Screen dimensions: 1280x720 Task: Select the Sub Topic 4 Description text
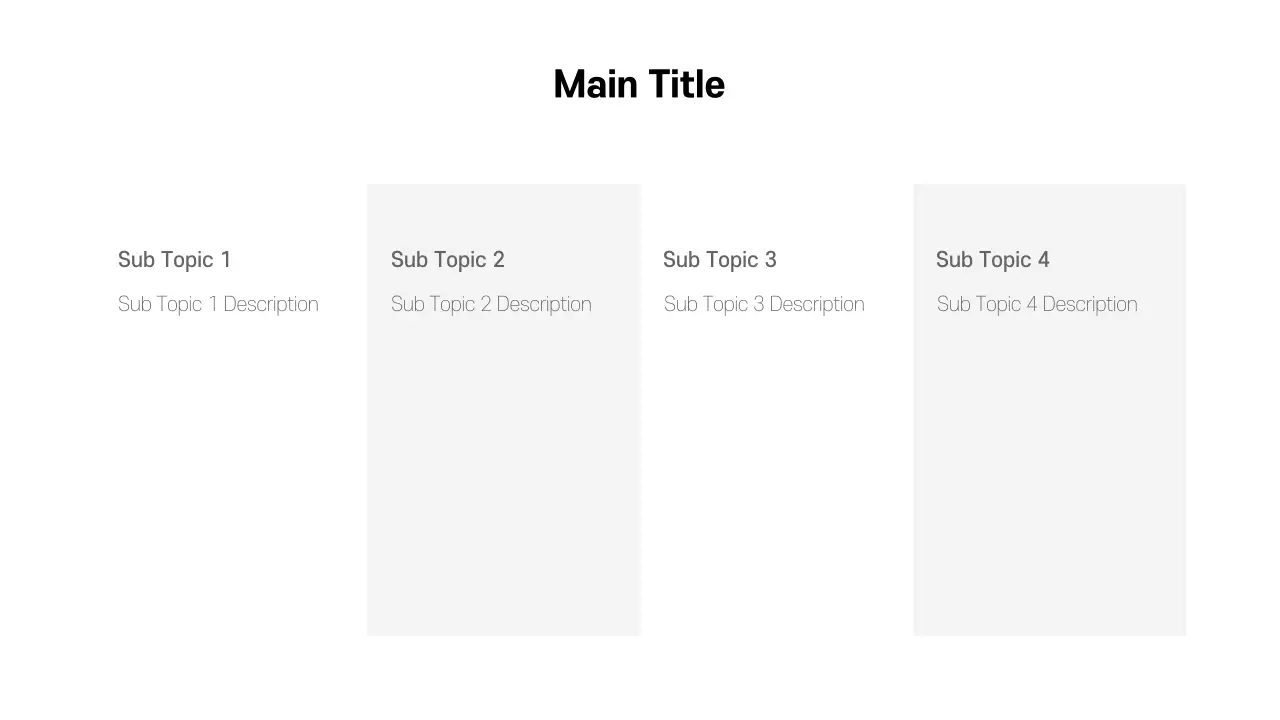(1037, 304)
